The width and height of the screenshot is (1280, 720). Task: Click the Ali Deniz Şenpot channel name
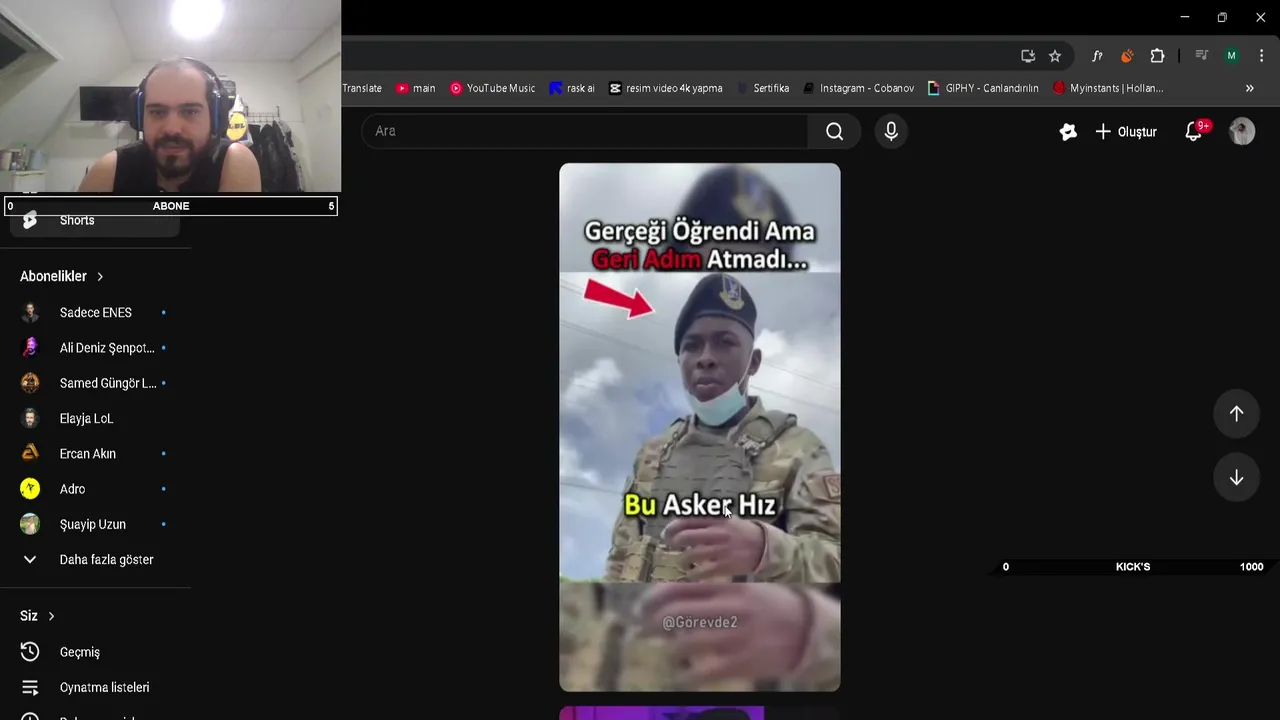coord(107,348)
